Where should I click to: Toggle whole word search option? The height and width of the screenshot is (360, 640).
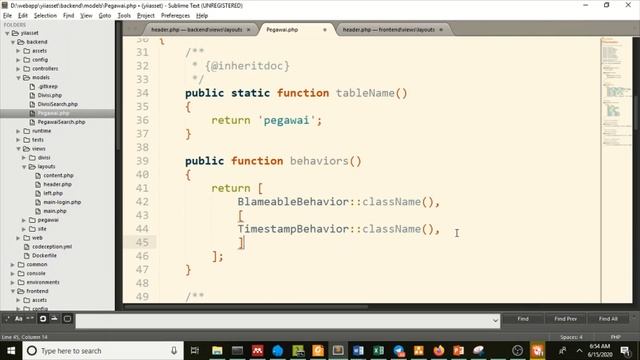[x=30, y=319]
